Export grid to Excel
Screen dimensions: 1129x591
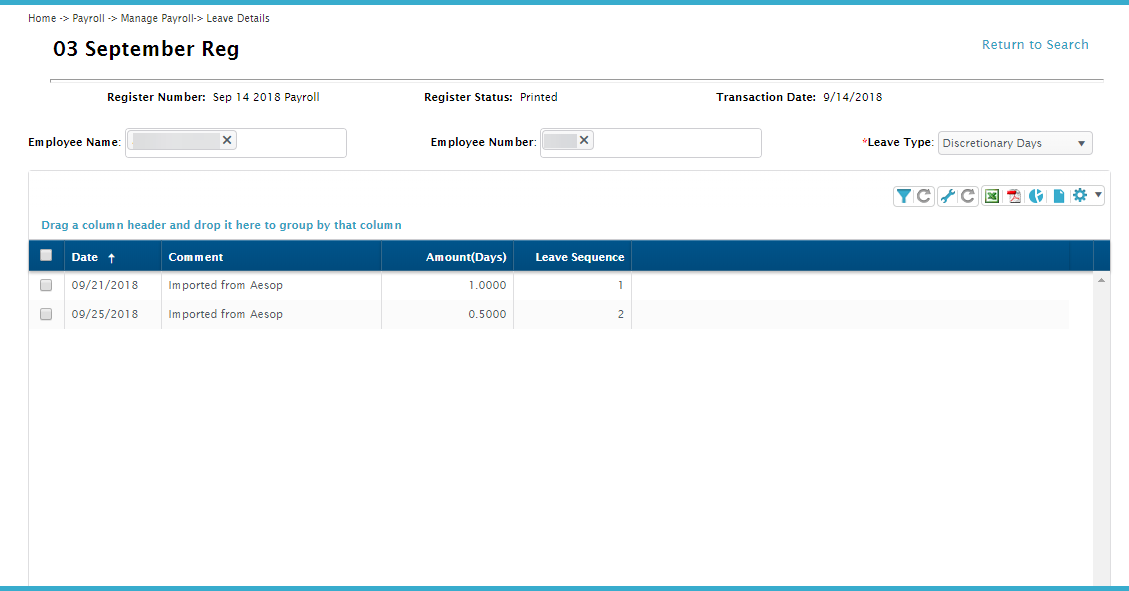coord(992,196)
